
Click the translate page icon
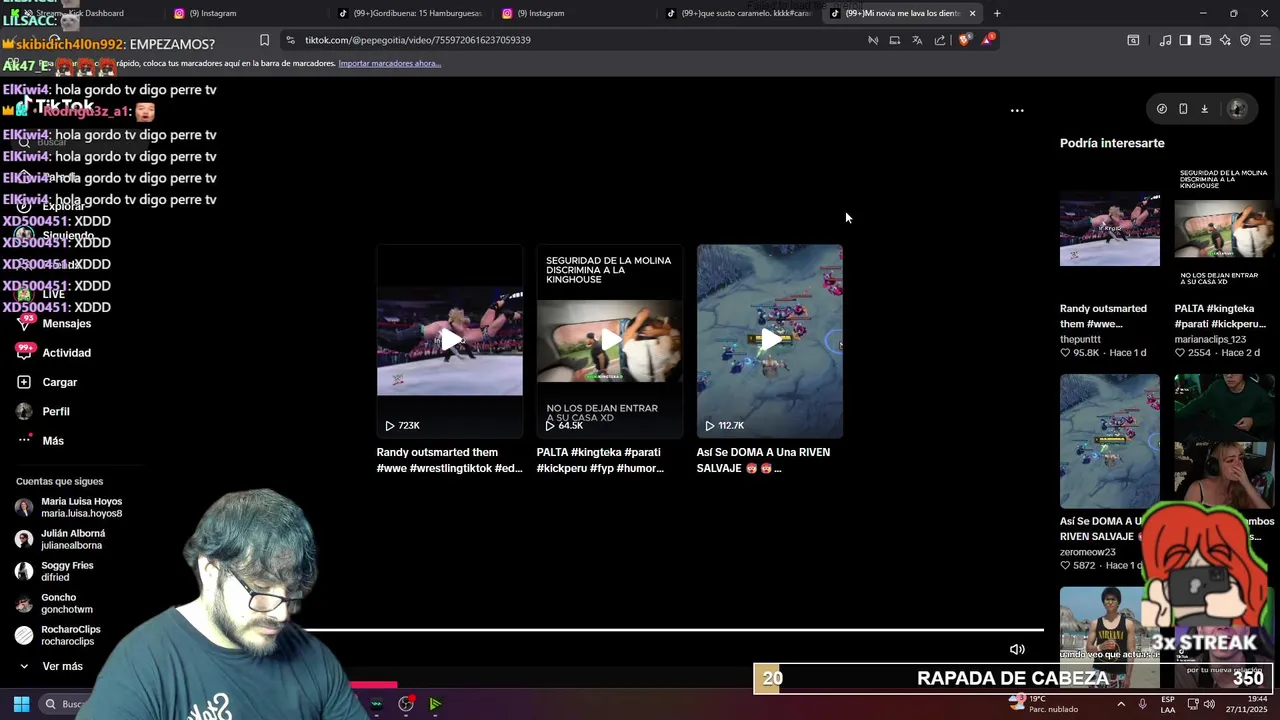click(917, 40)
